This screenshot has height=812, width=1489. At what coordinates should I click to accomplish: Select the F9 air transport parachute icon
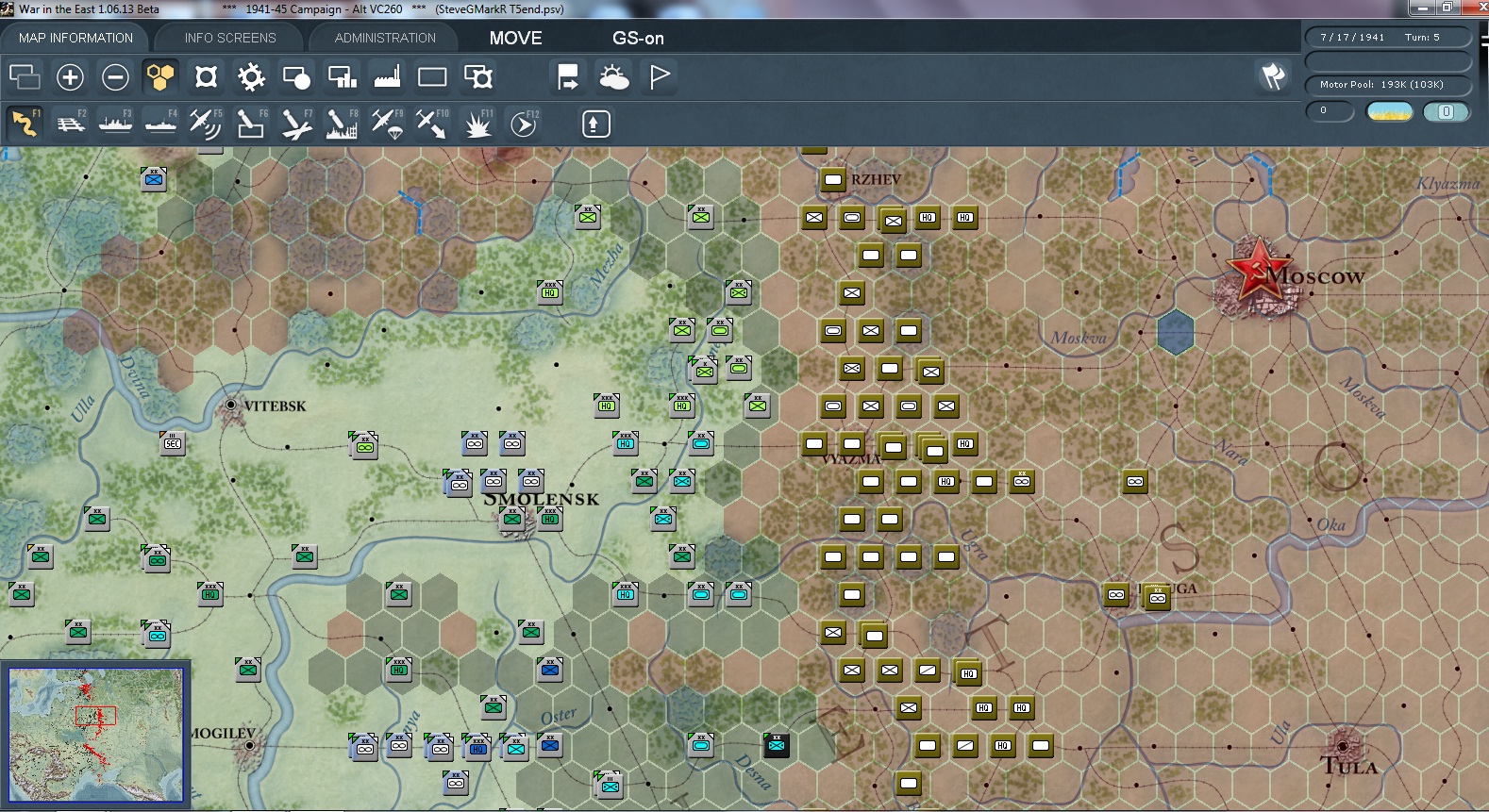click(x=387, y=124)
